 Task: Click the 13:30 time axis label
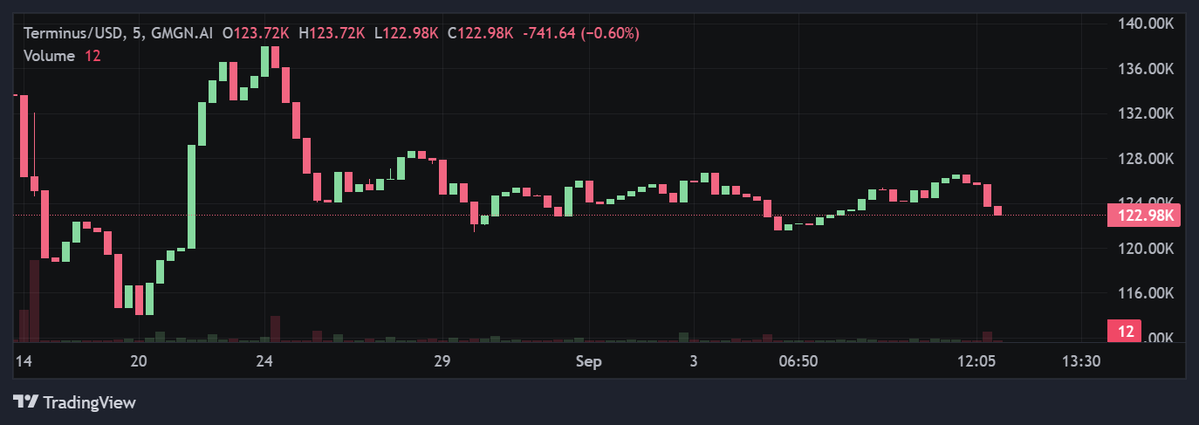pyautogui.click(x=1080, y=360)
